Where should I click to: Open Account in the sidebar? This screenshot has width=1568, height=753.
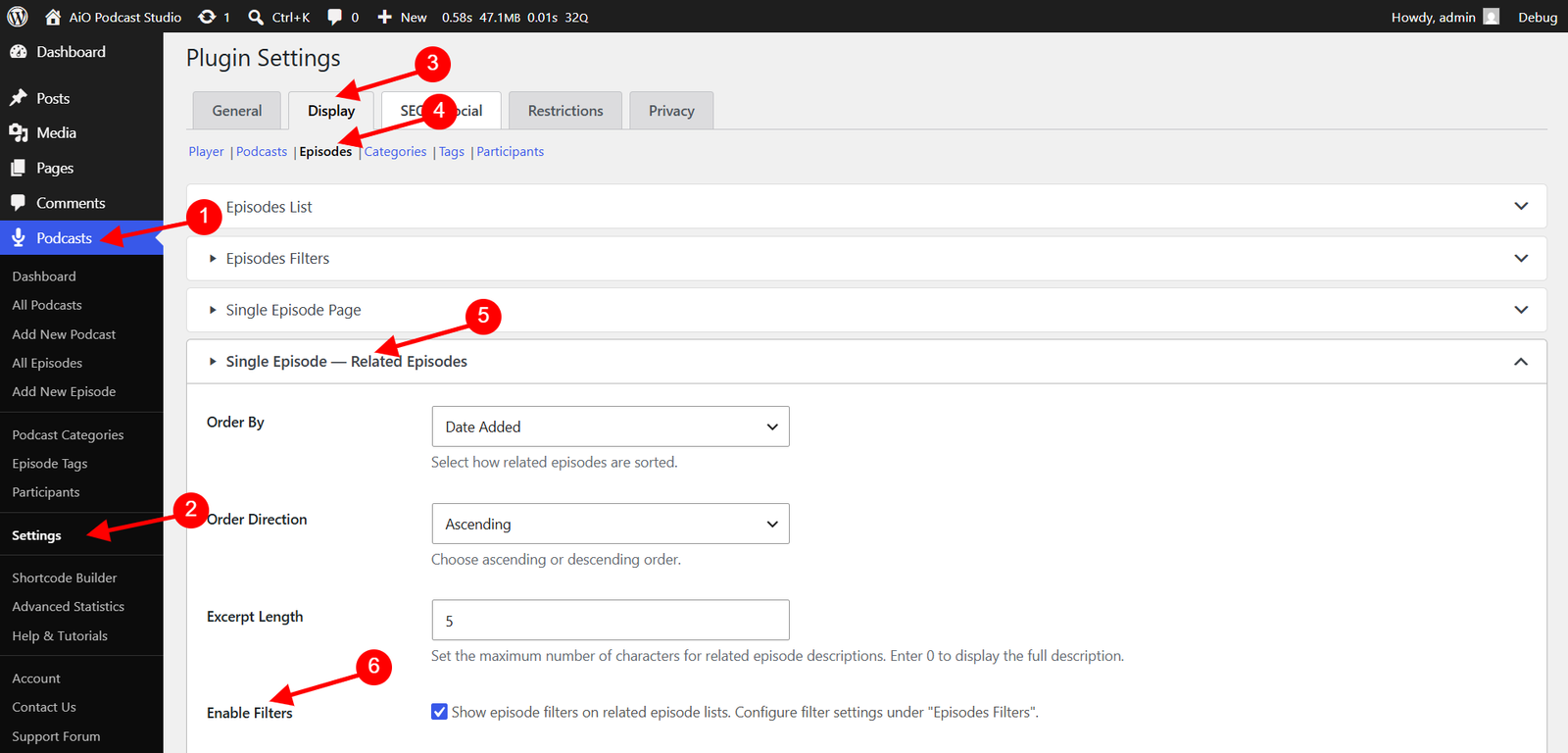36,678
